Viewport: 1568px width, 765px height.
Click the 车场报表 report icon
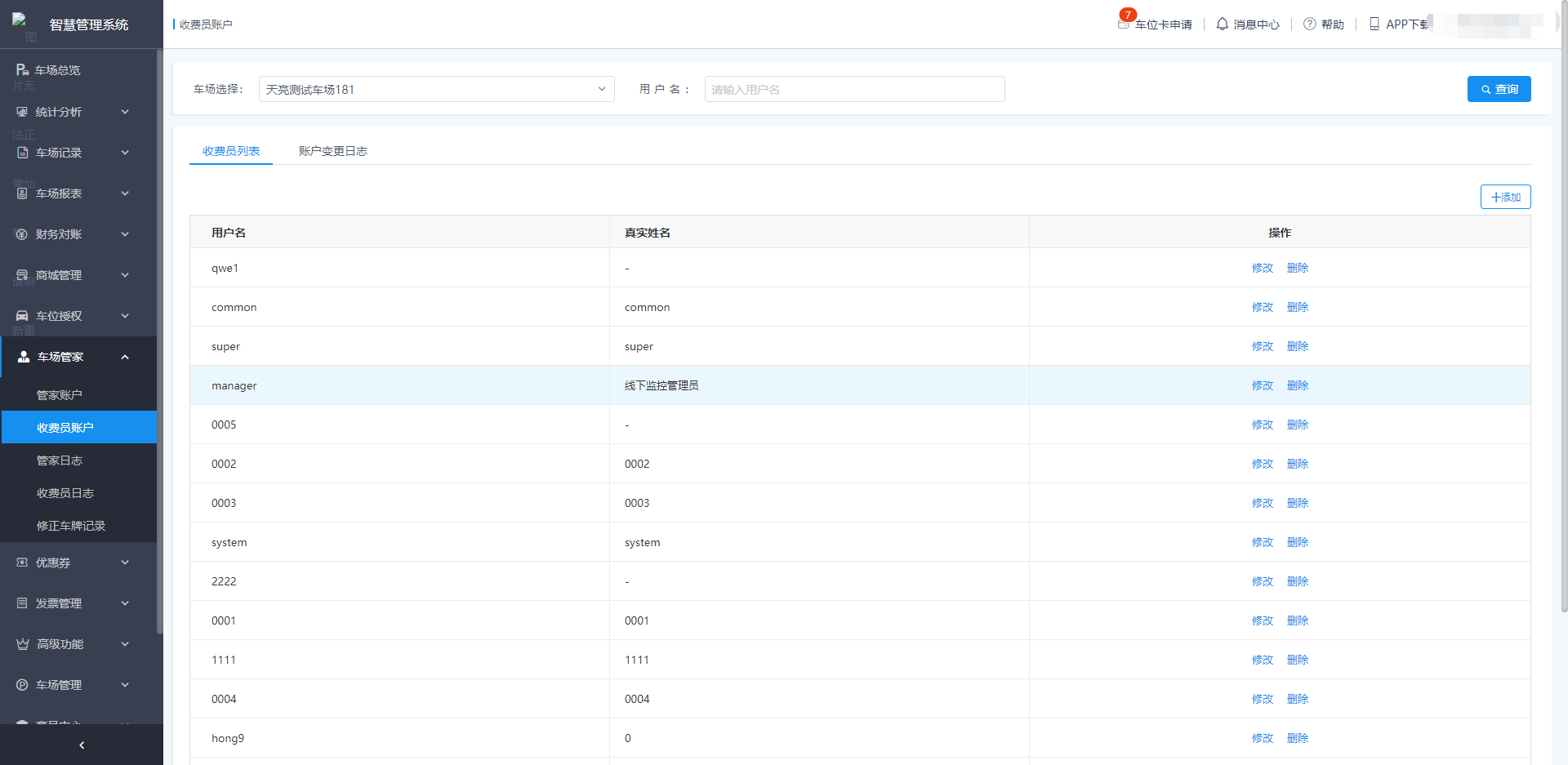click(x=22, y=193)
